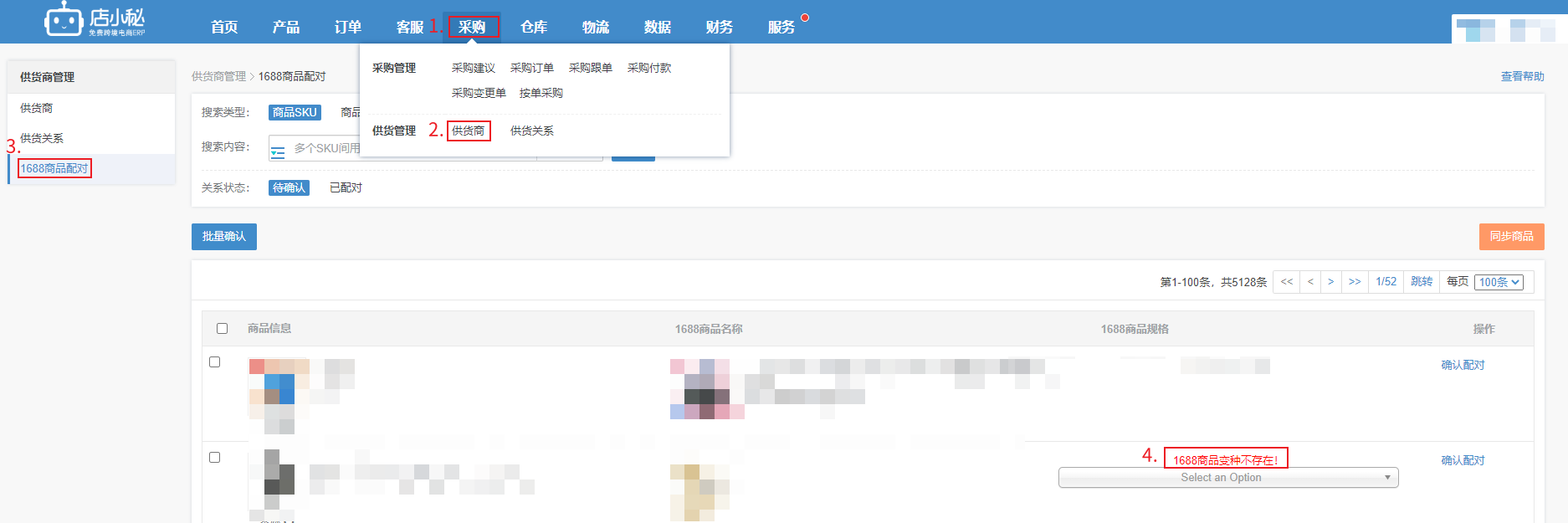Viewport: 1568px width, 523px height.
Task: Jump to first page with << button
Action: point(1287,282)
